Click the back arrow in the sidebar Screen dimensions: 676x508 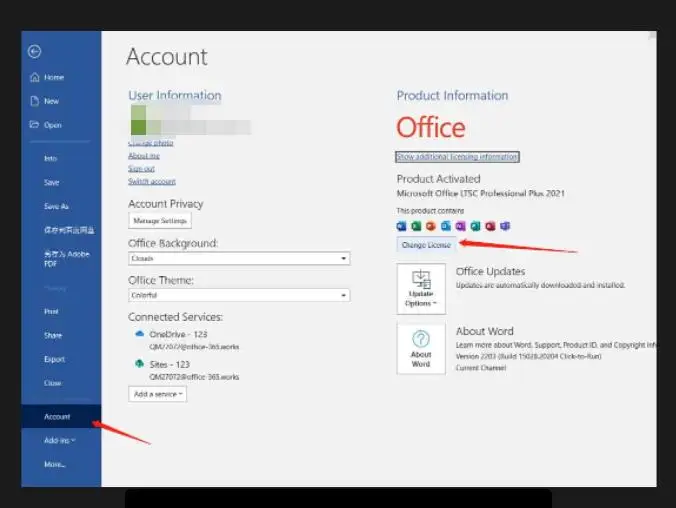coord(34,52)
